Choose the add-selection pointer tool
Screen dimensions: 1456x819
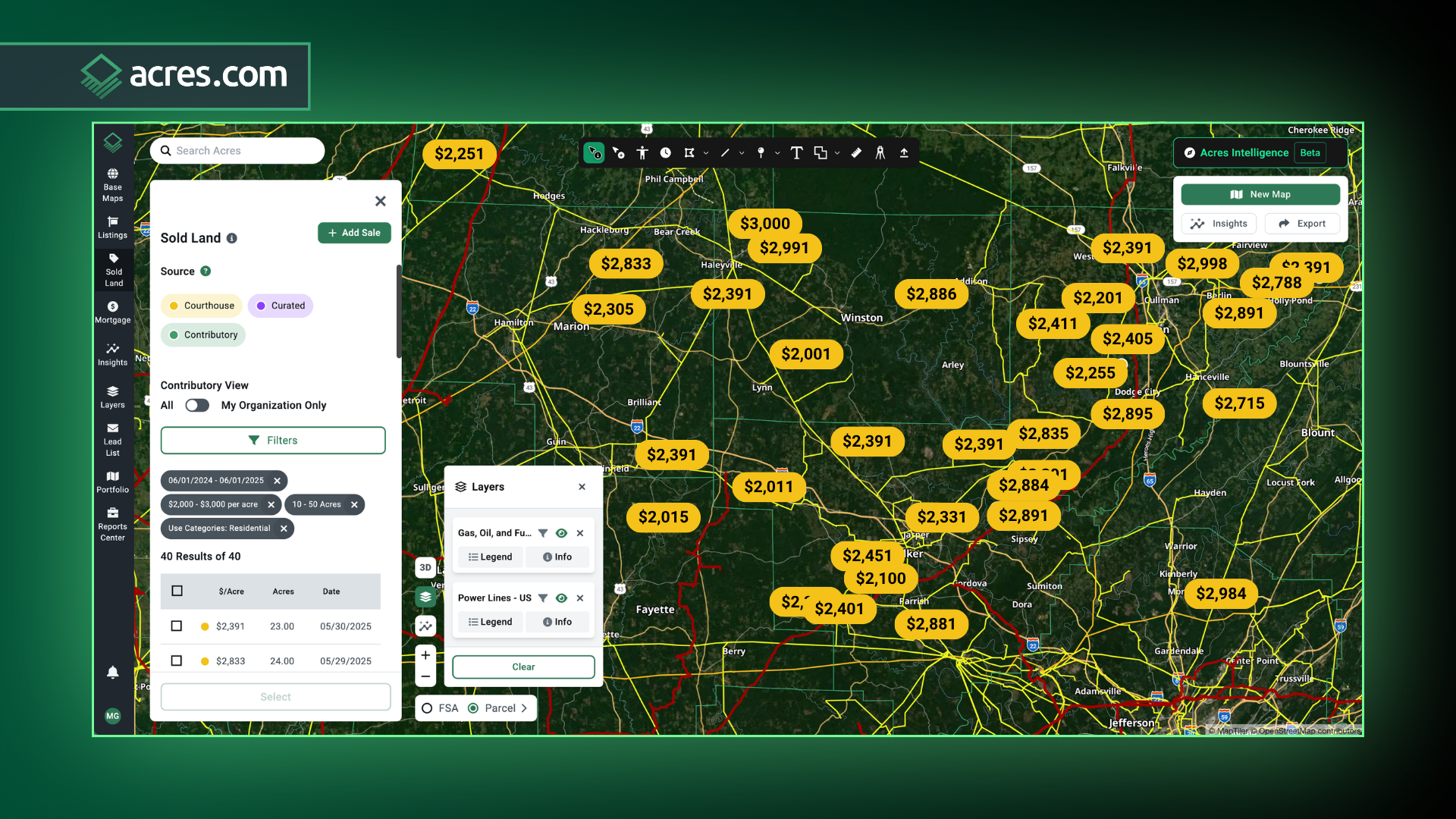[619, 153]
